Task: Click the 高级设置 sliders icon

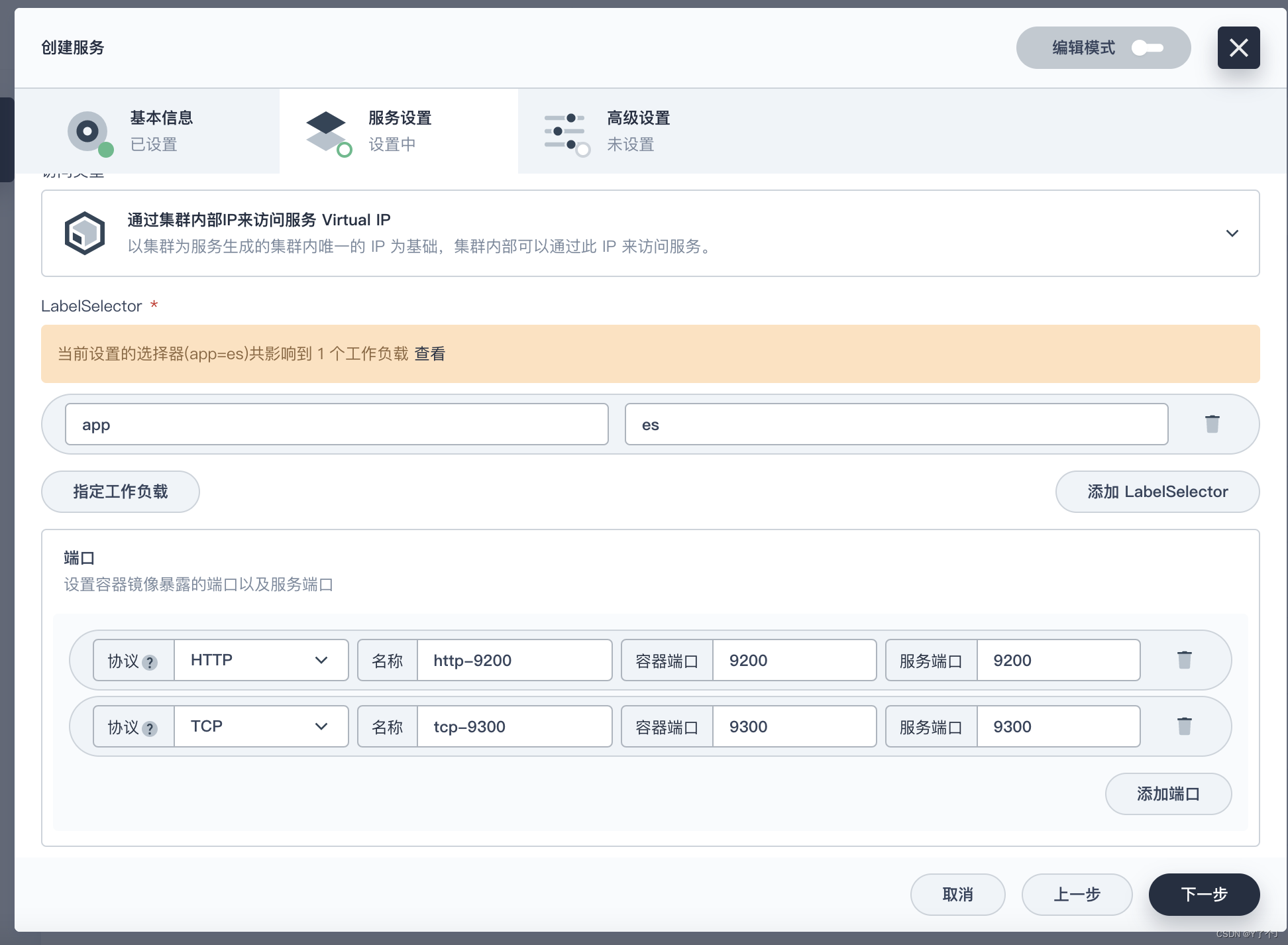Action: tap(566, 132)
